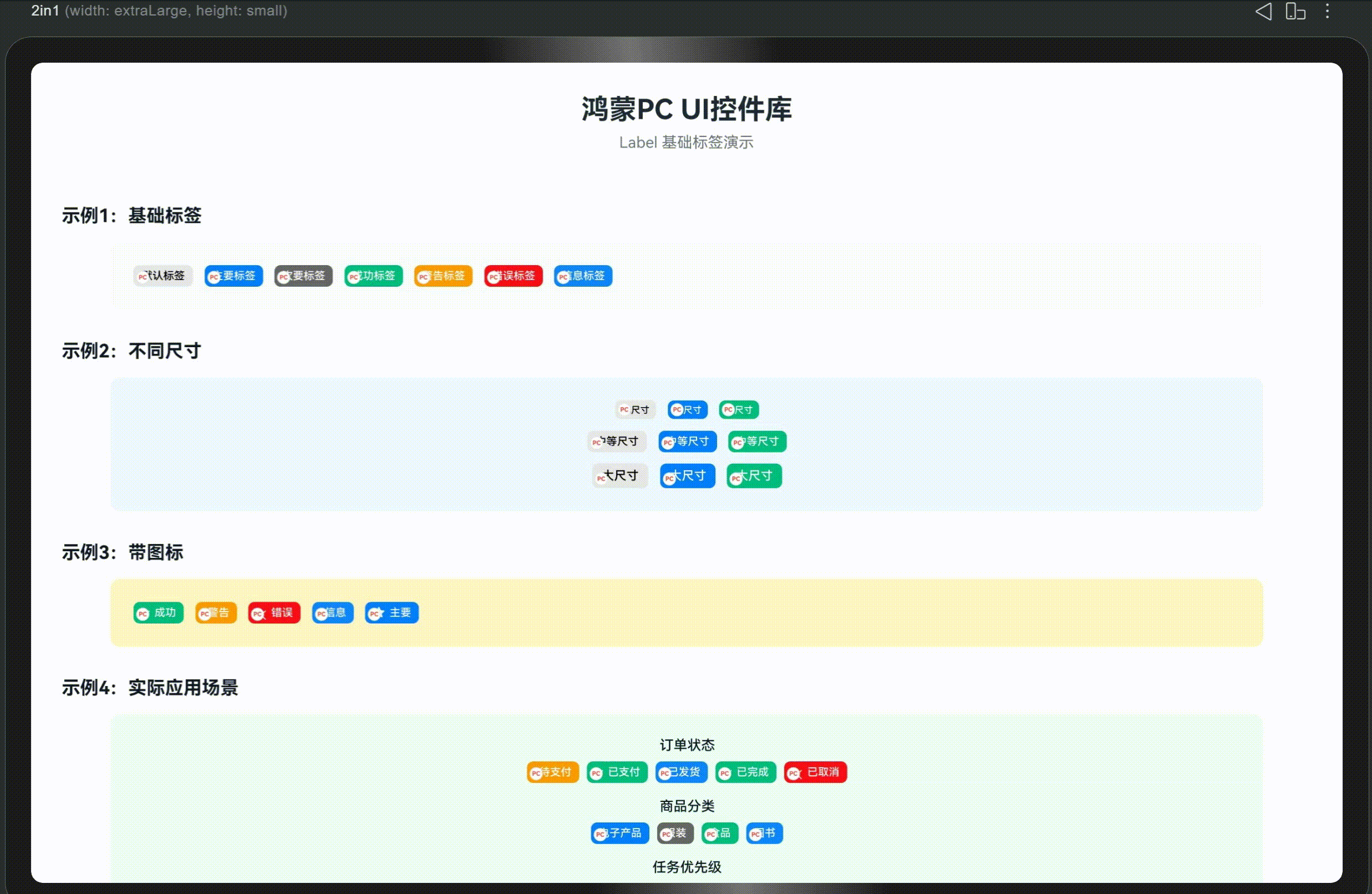Click the orange 待支付 order status tag
1372x894 pixels.
pyautogui.click(x=552, y=772)
